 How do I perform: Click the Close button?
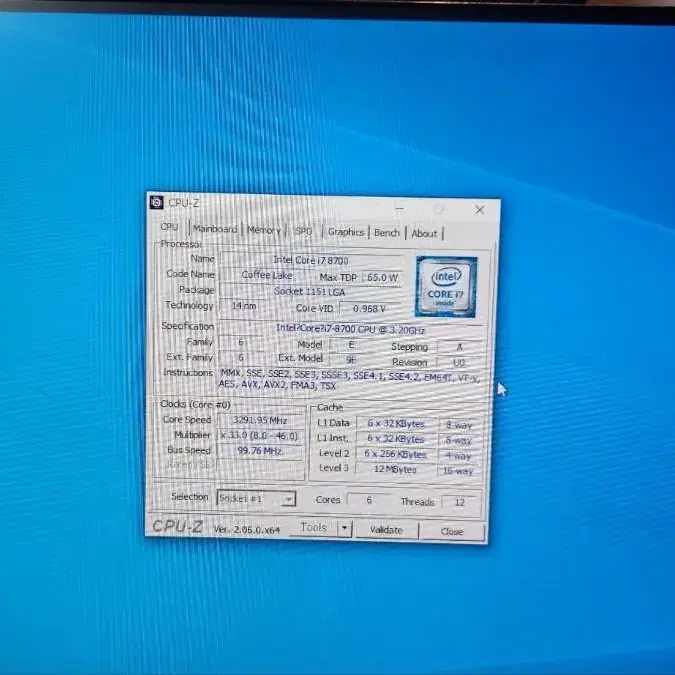pyautogui.click(x=452, y=532)
